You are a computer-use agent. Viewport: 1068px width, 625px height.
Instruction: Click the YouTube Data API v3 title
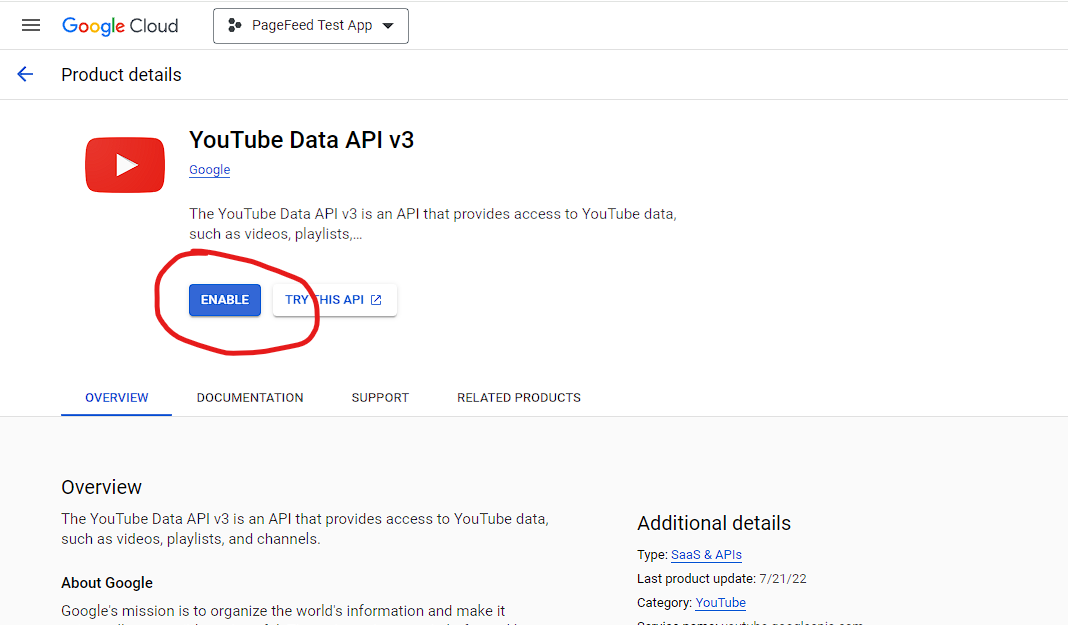point(301,140)
